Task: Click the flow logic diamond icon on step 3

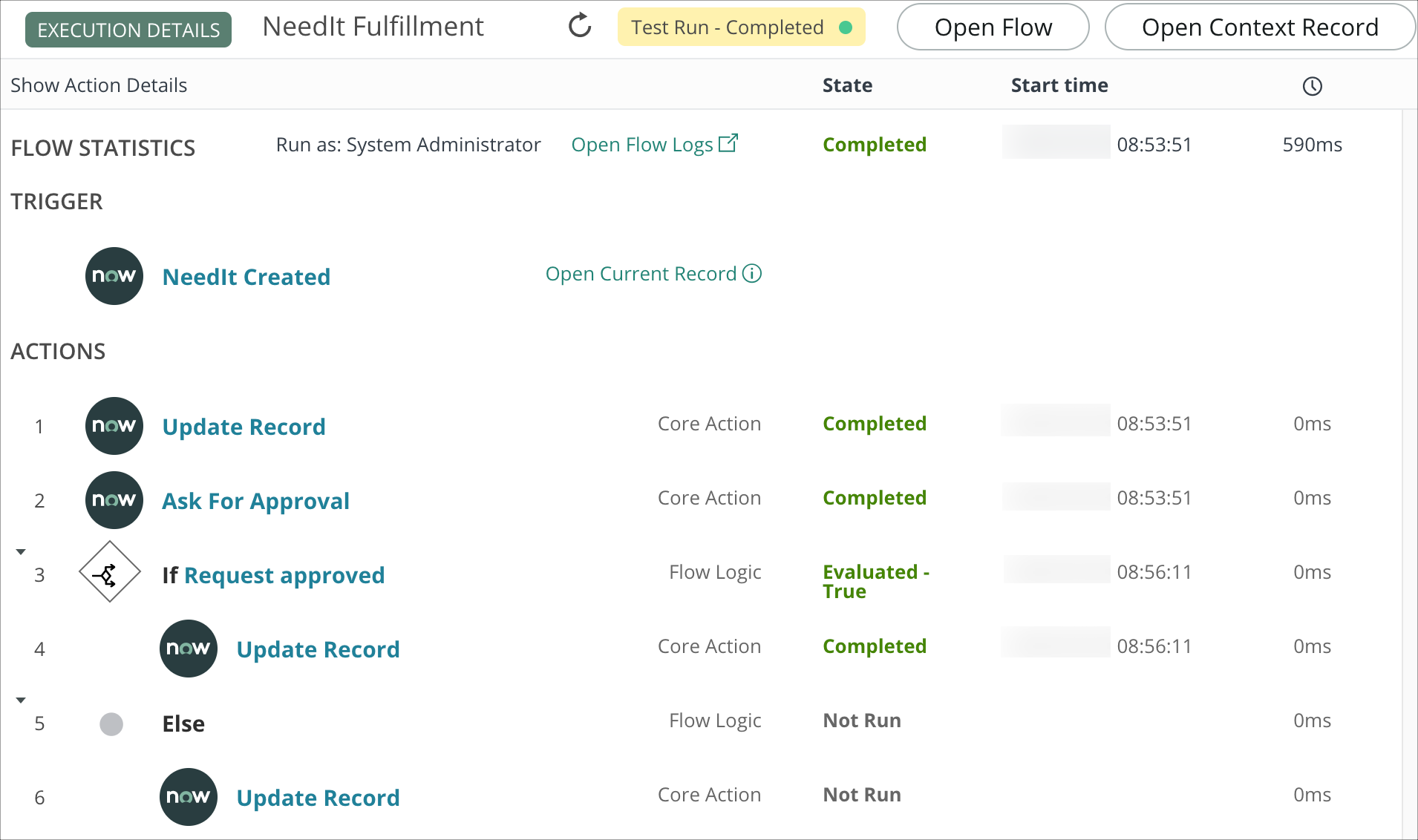Action: coord(109,572)
